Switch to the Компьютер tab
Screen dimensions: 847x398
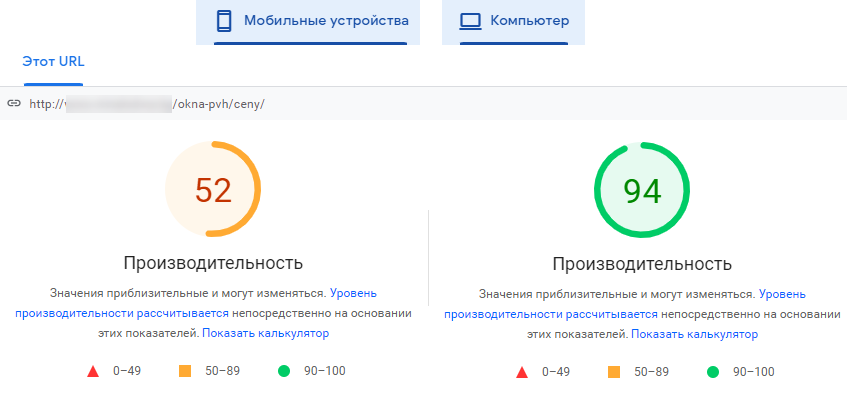(513, 22)
